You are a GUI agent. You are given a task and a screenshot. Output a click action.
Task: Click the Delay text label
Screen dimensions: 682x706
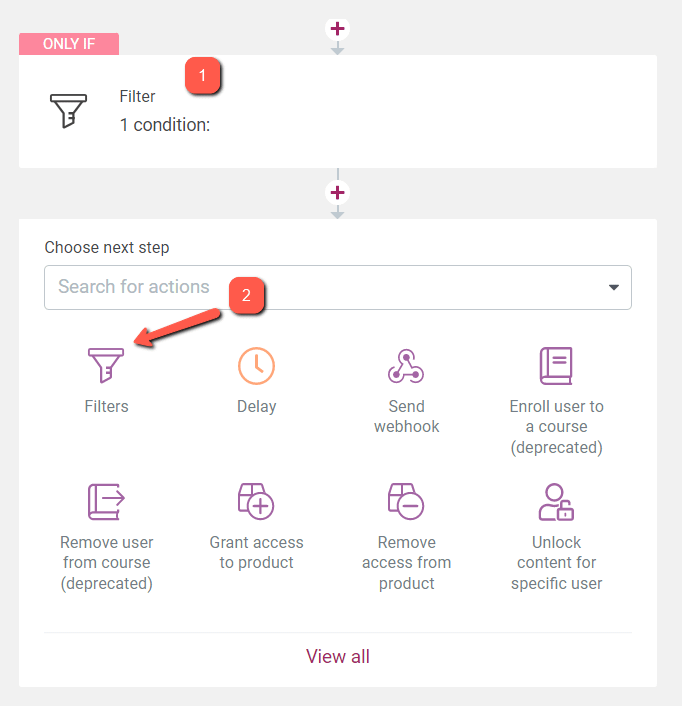(257, 406)
